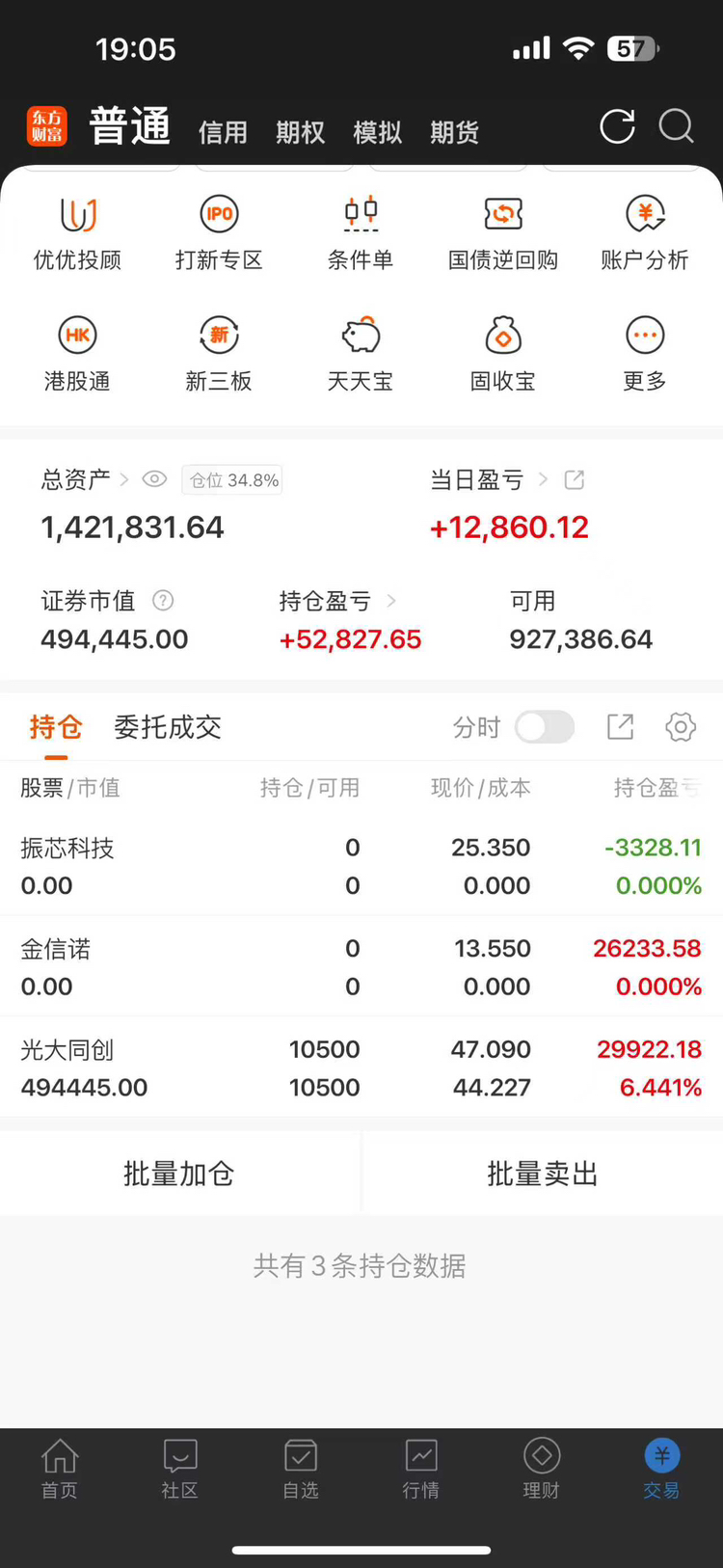Toggle asset visibility eye icon

(x=154, y=479)
